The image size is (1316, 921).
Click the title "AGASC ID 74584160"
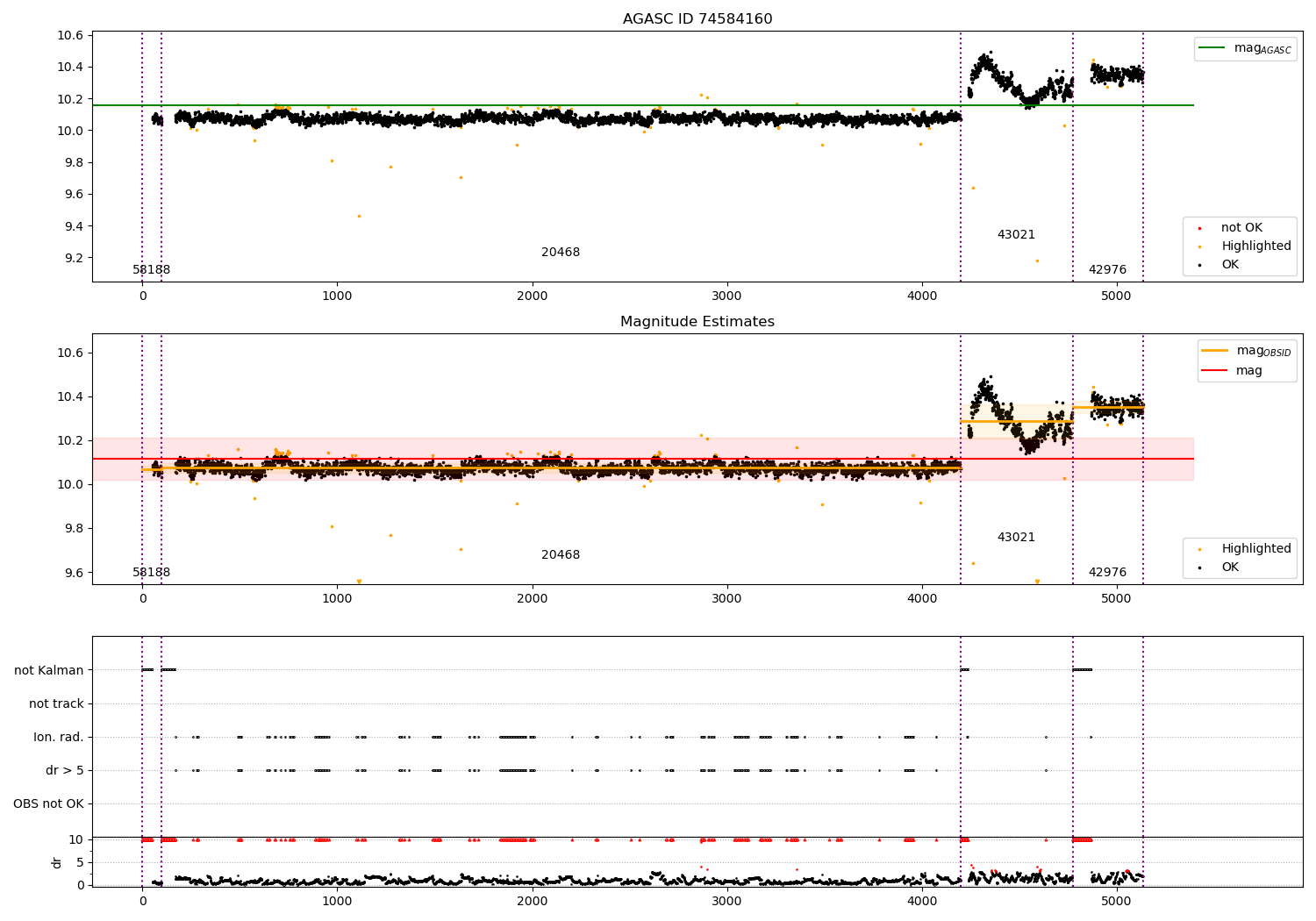(697, 19)
